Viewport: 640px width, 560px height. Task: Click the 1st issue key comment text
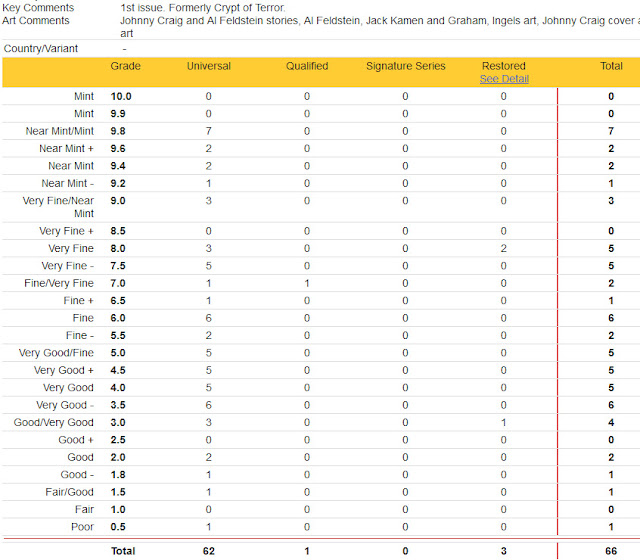(x=203, y=7)
